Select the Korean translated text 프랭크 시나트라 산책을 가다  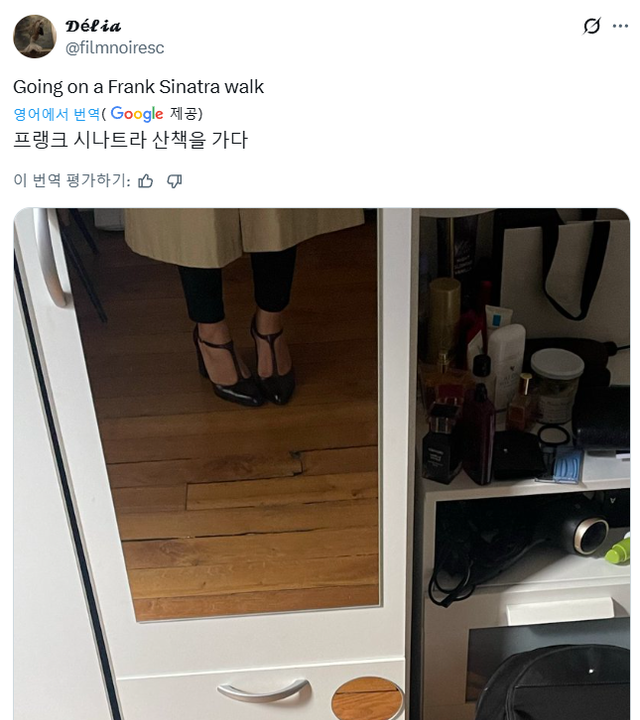coord(131,140)
